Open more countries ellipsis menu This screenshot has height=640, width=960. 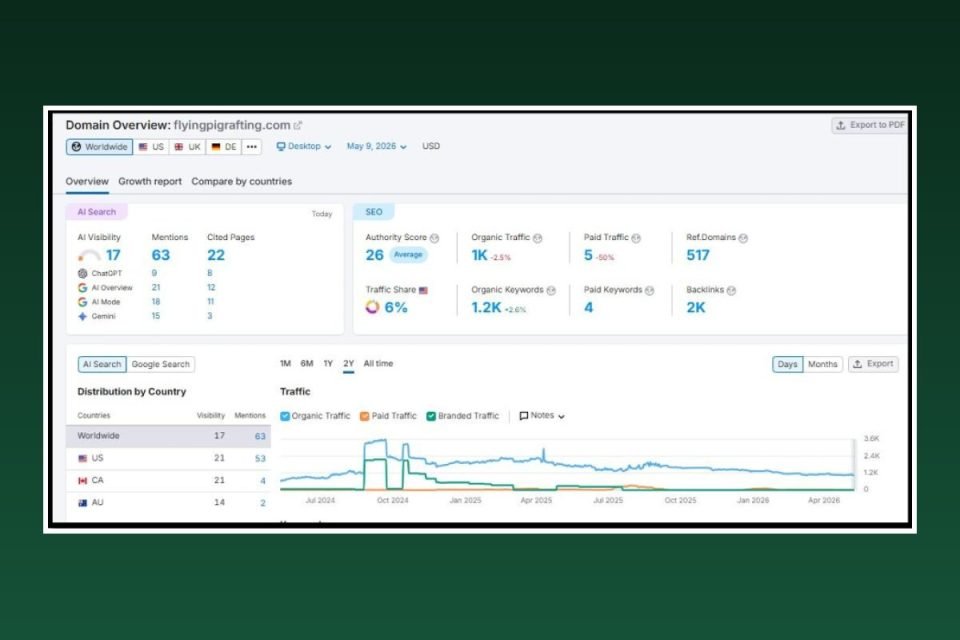pyautogui.click(x=252, y=147)
